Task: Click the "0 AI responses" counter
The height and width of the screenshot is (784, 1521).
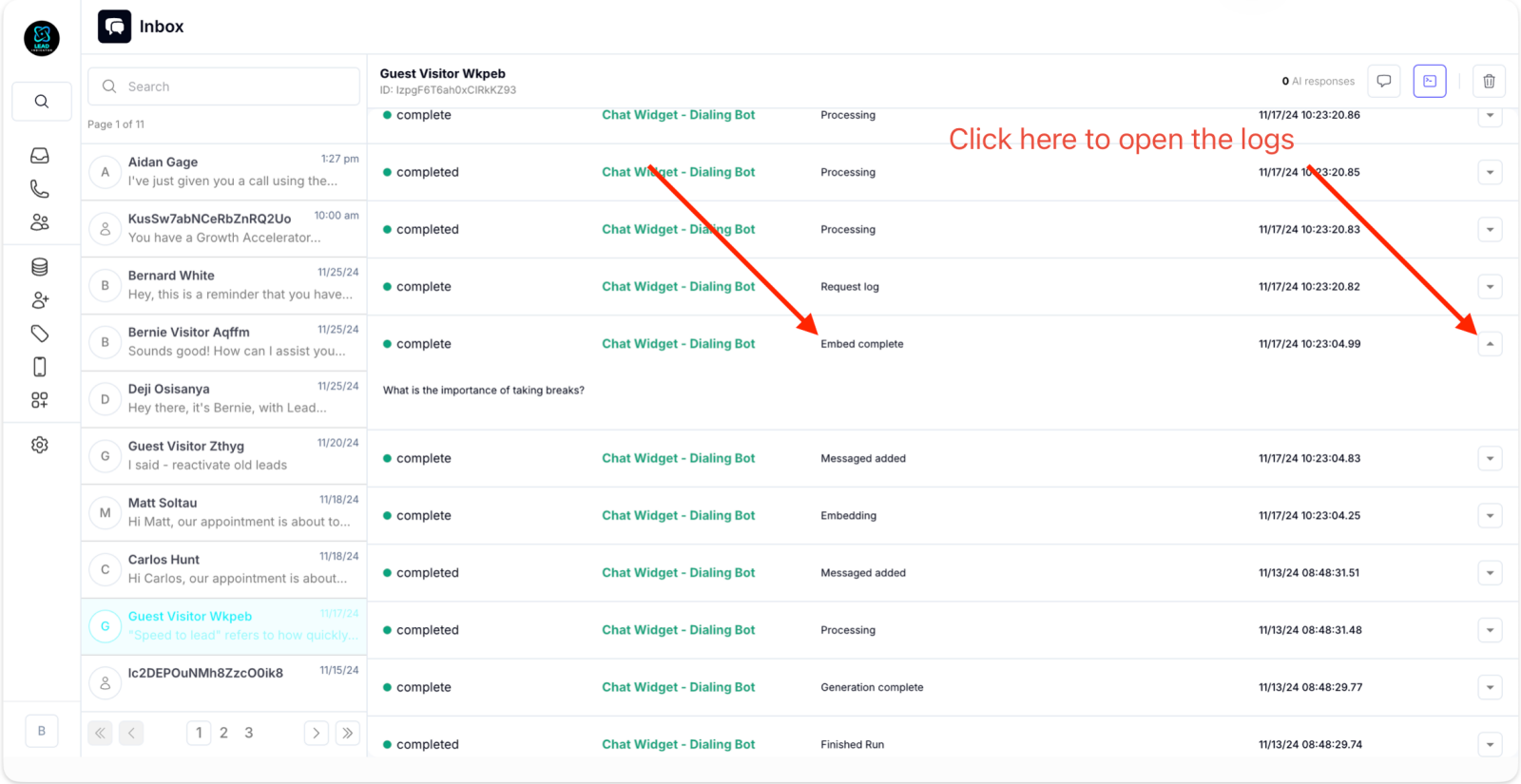Action: [1318, 82]
